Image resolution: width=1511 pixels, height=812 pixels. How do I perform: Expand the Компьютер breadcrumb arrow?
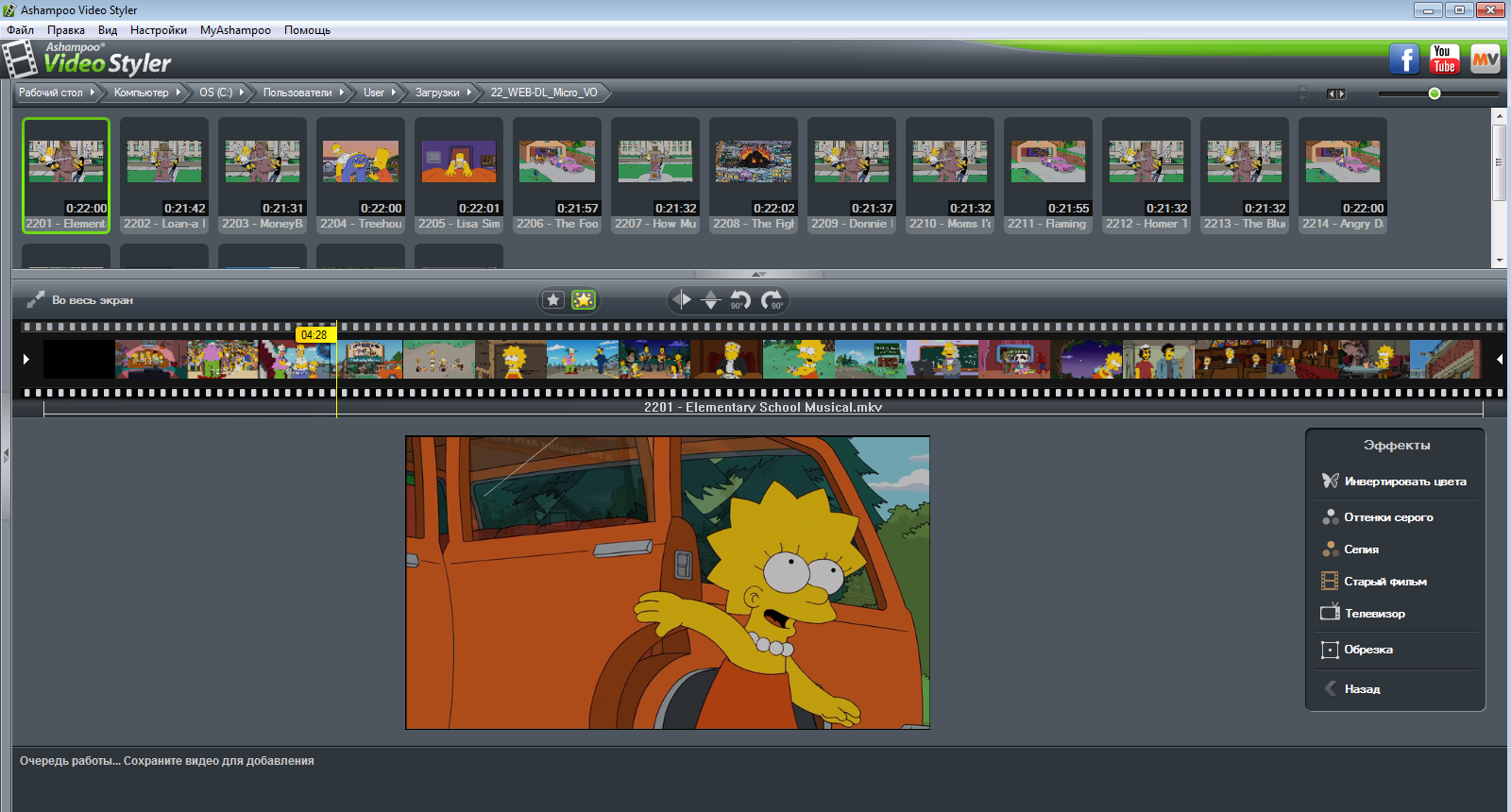[x=178, y=93]
